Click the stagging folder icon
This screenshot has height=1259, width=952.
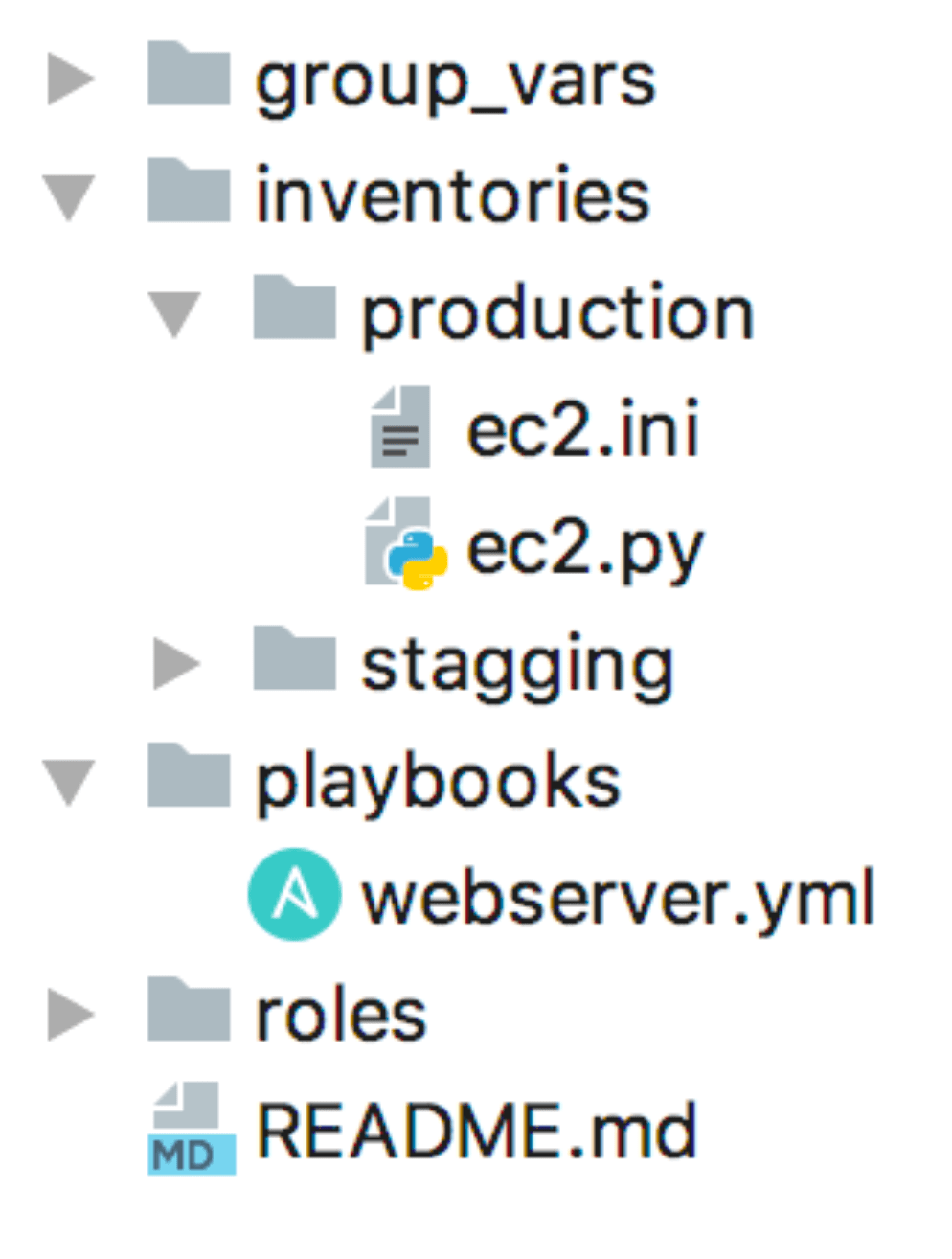click(x=294, y=660)
